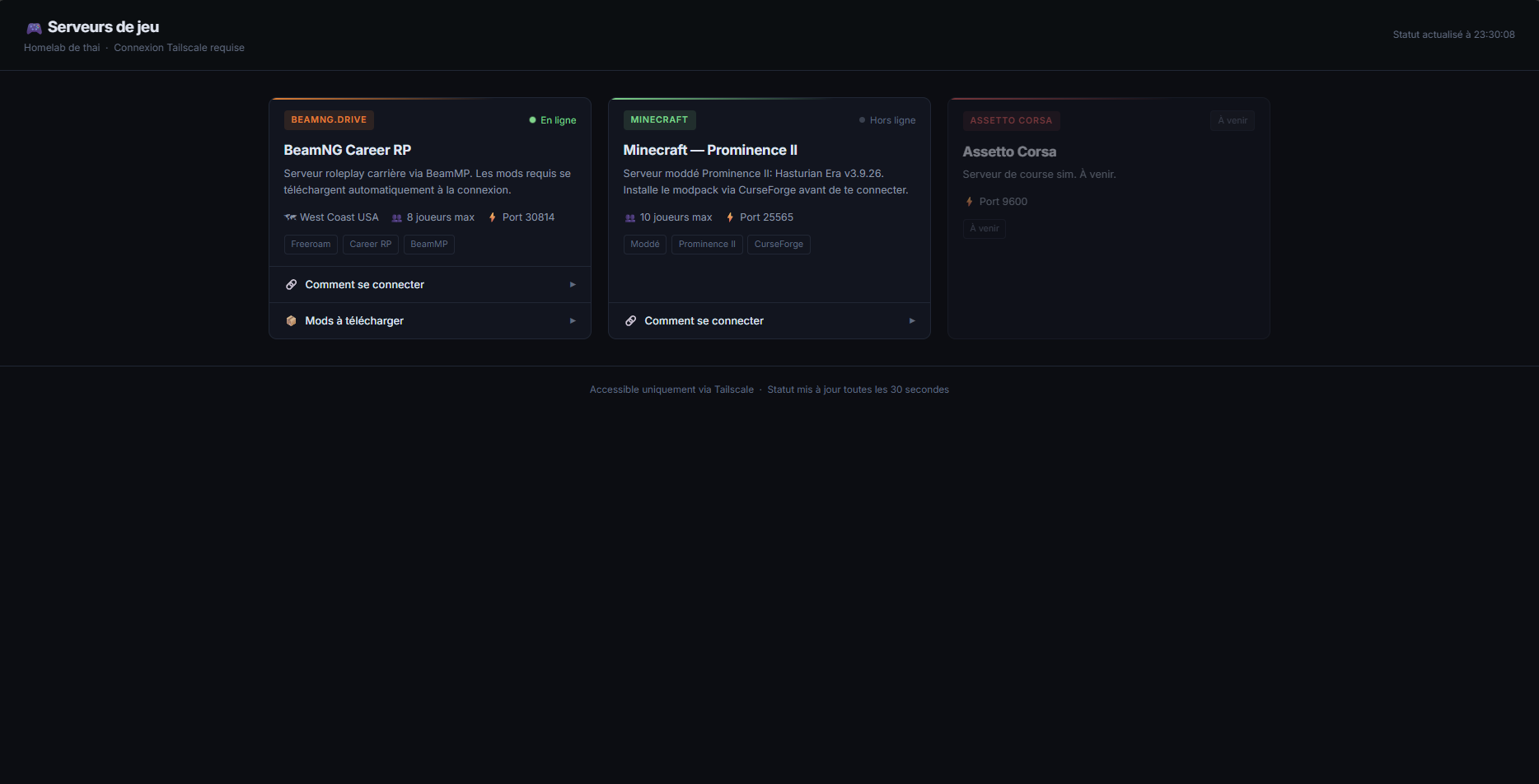Select the Freeroam tag
This screenshot has width=1539, height=784.
[x=311, y=245]
